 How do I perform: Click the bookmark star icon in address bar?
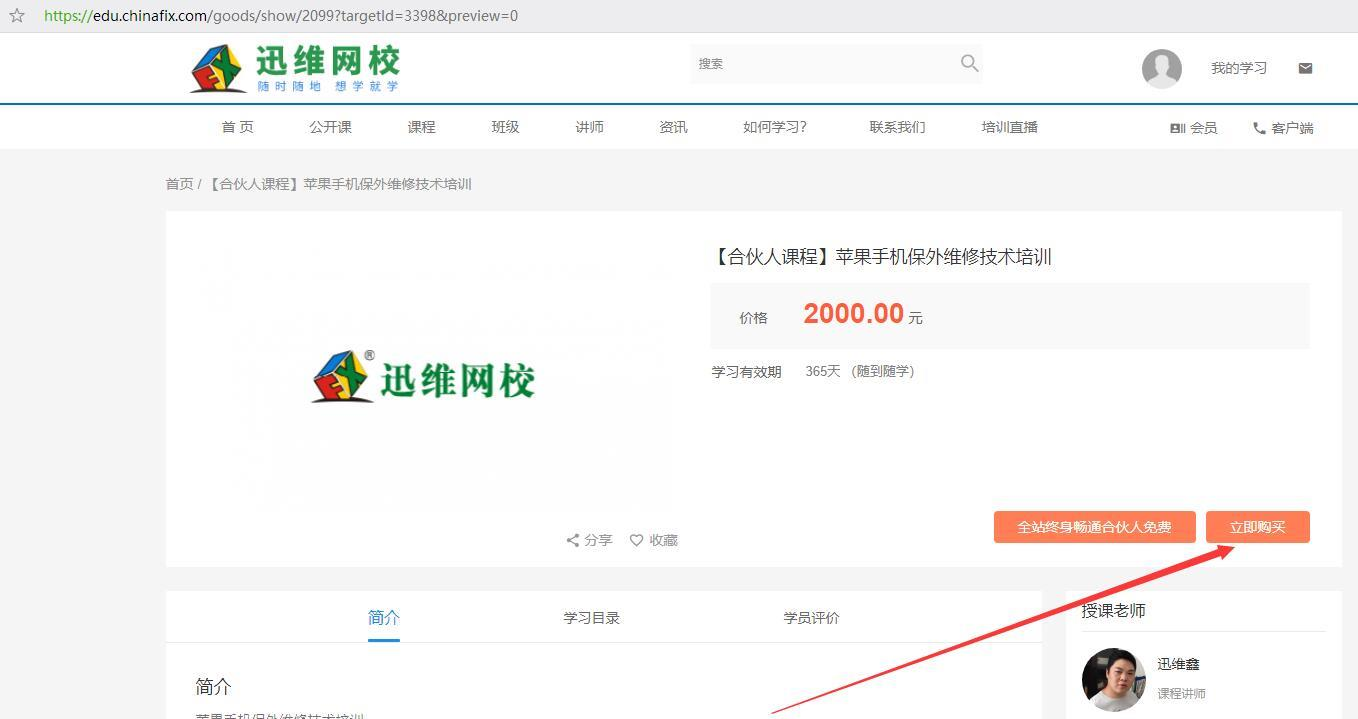tap(16, 15)
